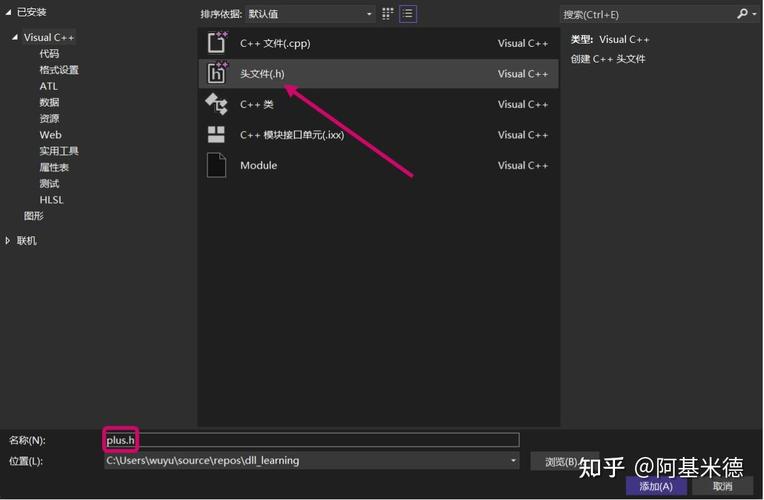Open the sort by 默认值 dropdown

coord(310,14)
